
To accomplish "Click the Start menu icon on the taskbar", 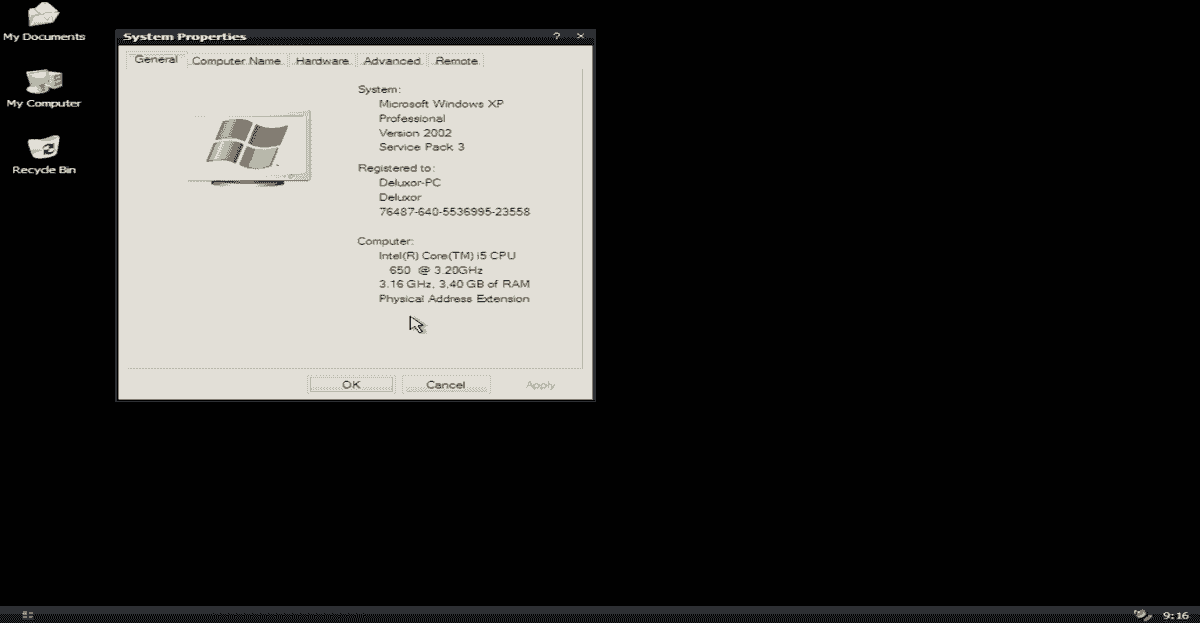I will pos(27,612).
